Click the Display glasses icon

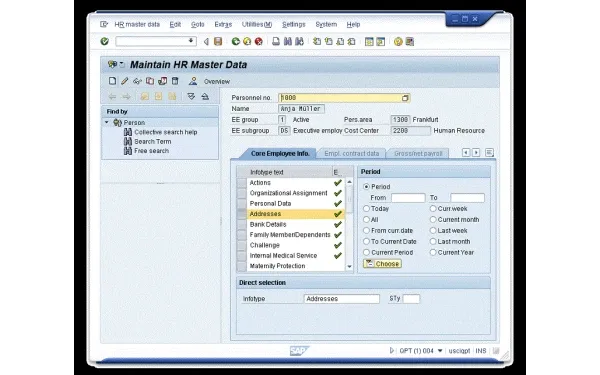pyautogui.click(x=137, y=81)
